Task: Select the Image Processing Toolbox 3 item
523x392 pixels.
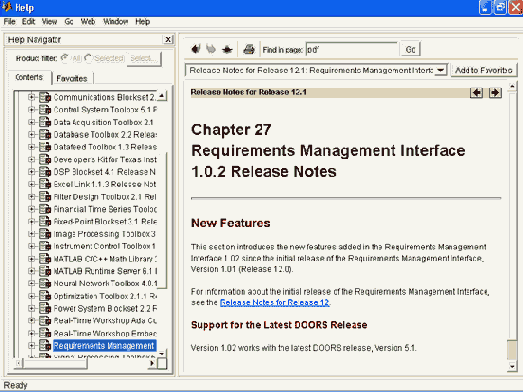Action: coord(104,234)
